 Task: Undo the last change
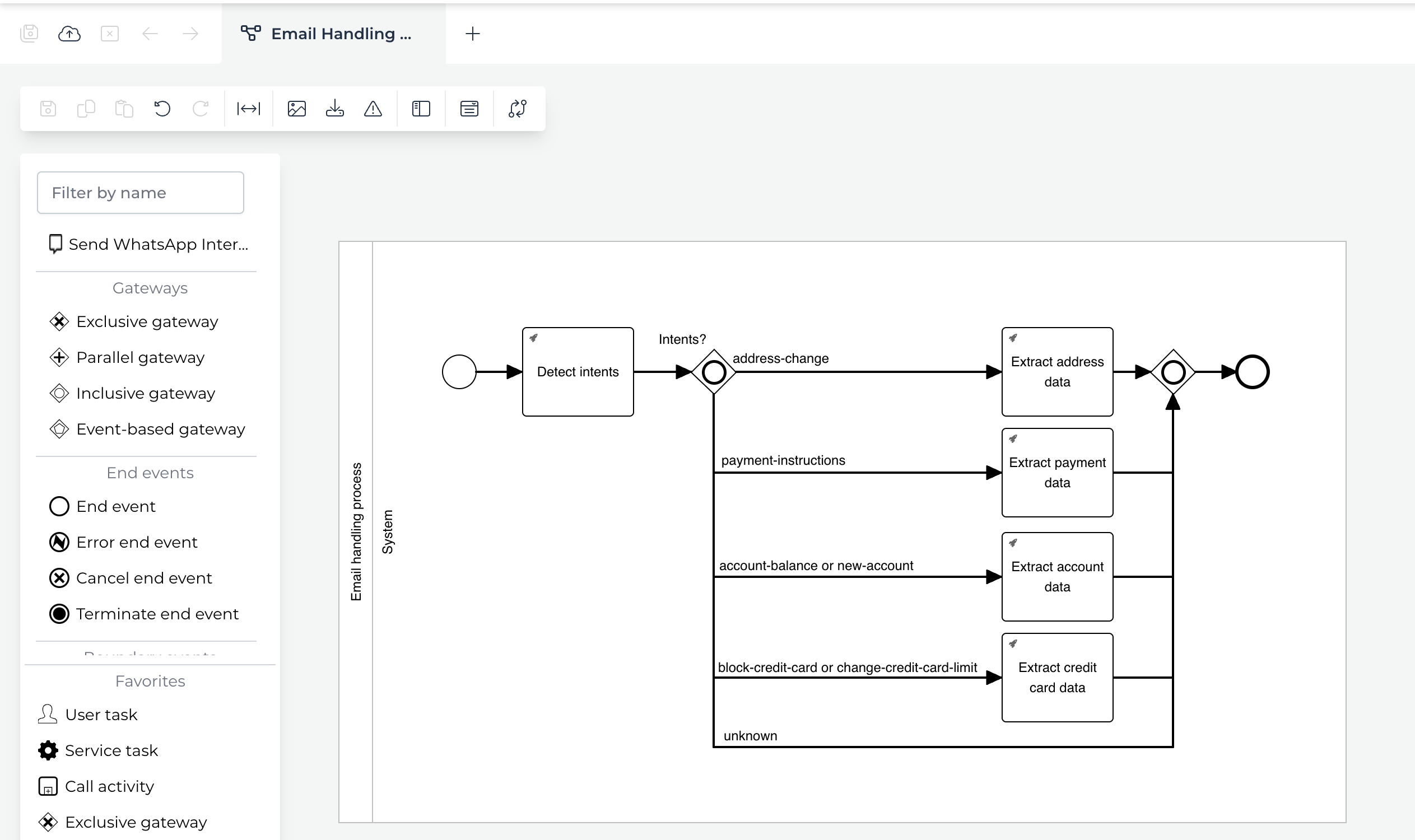163,108
